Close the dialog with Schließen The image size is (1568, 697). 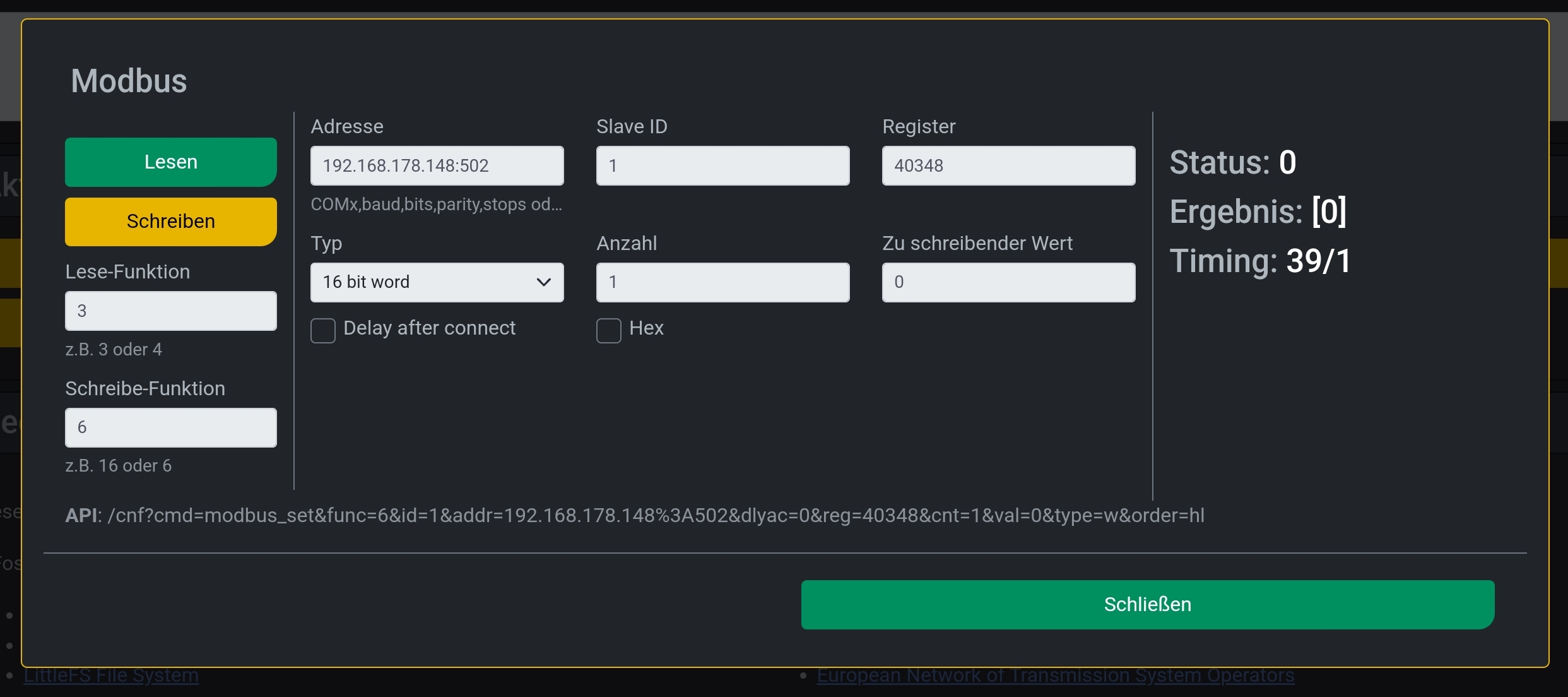[x=1147, y=604]
